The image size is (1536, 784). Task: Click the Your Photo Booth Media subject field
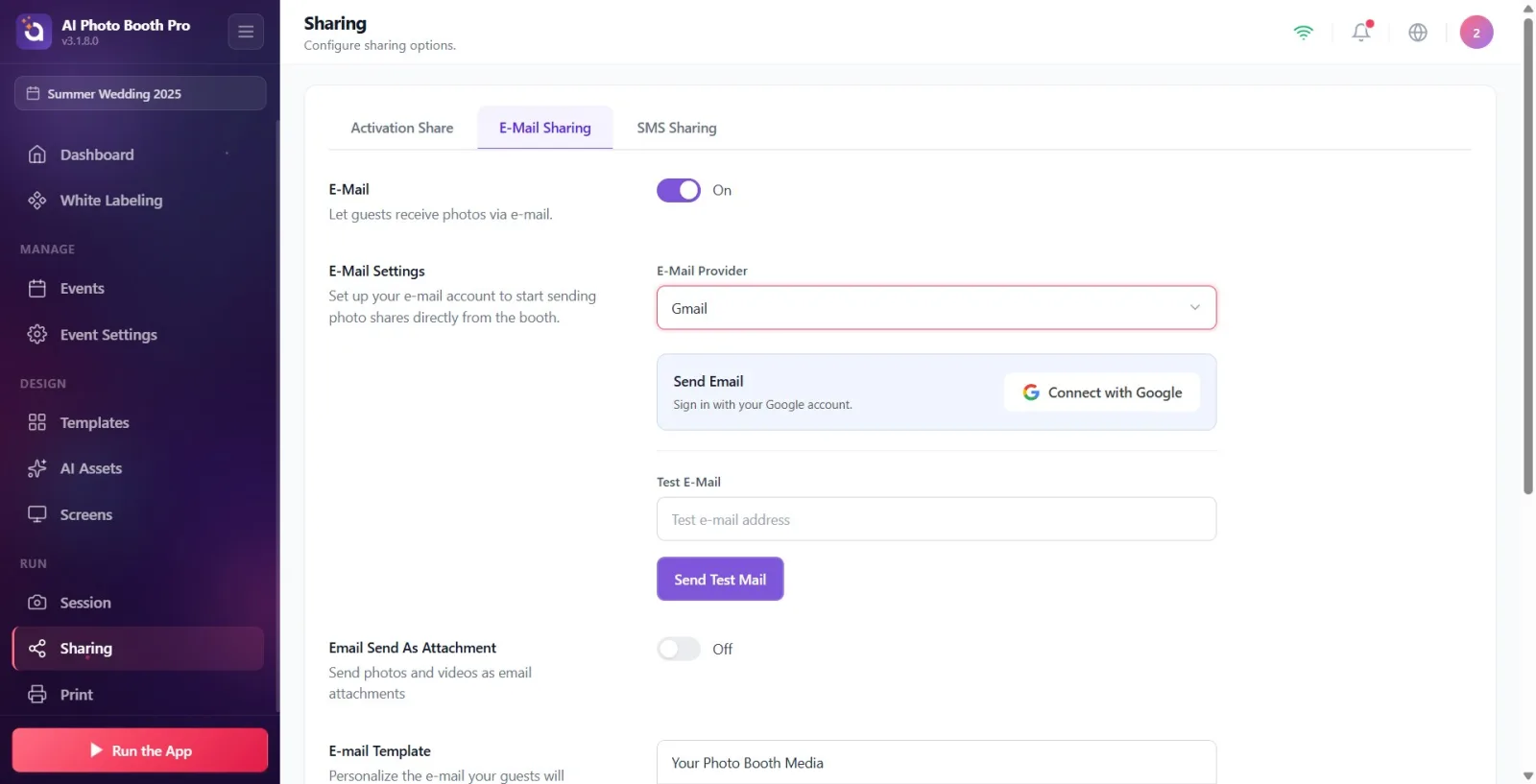pos(936,763)
